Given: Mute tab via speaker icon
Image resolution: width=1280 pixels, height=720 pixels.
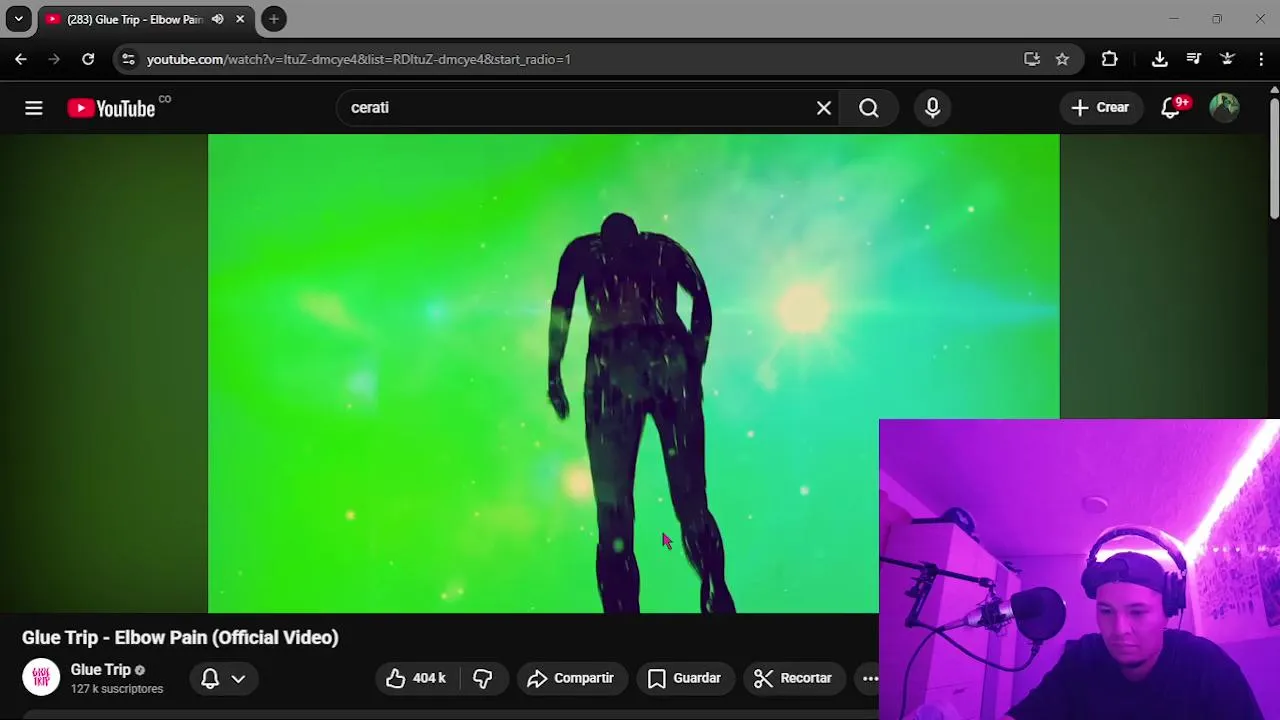Looking at the screenshot, I should coord(217,19).
